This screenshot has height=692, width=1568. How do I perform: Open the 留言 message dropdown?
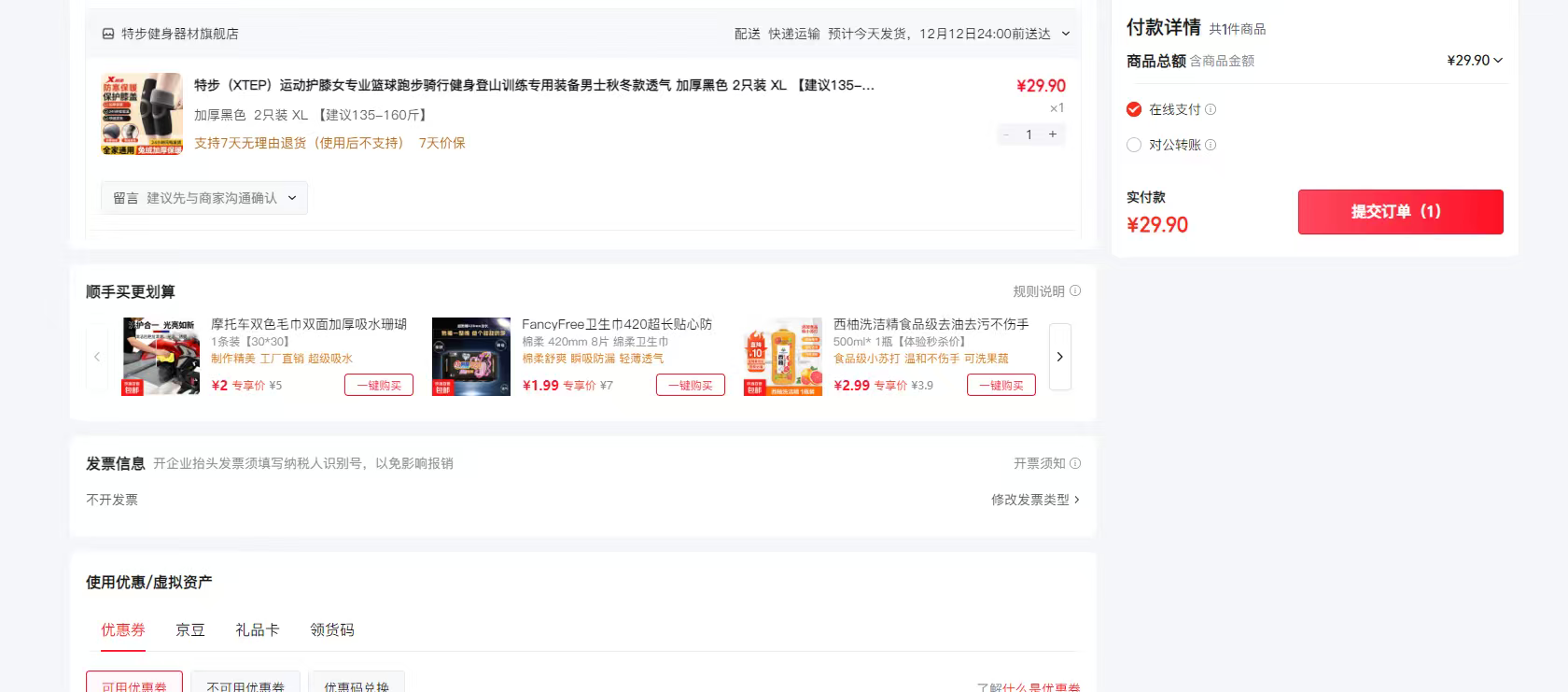click(203, 198)
